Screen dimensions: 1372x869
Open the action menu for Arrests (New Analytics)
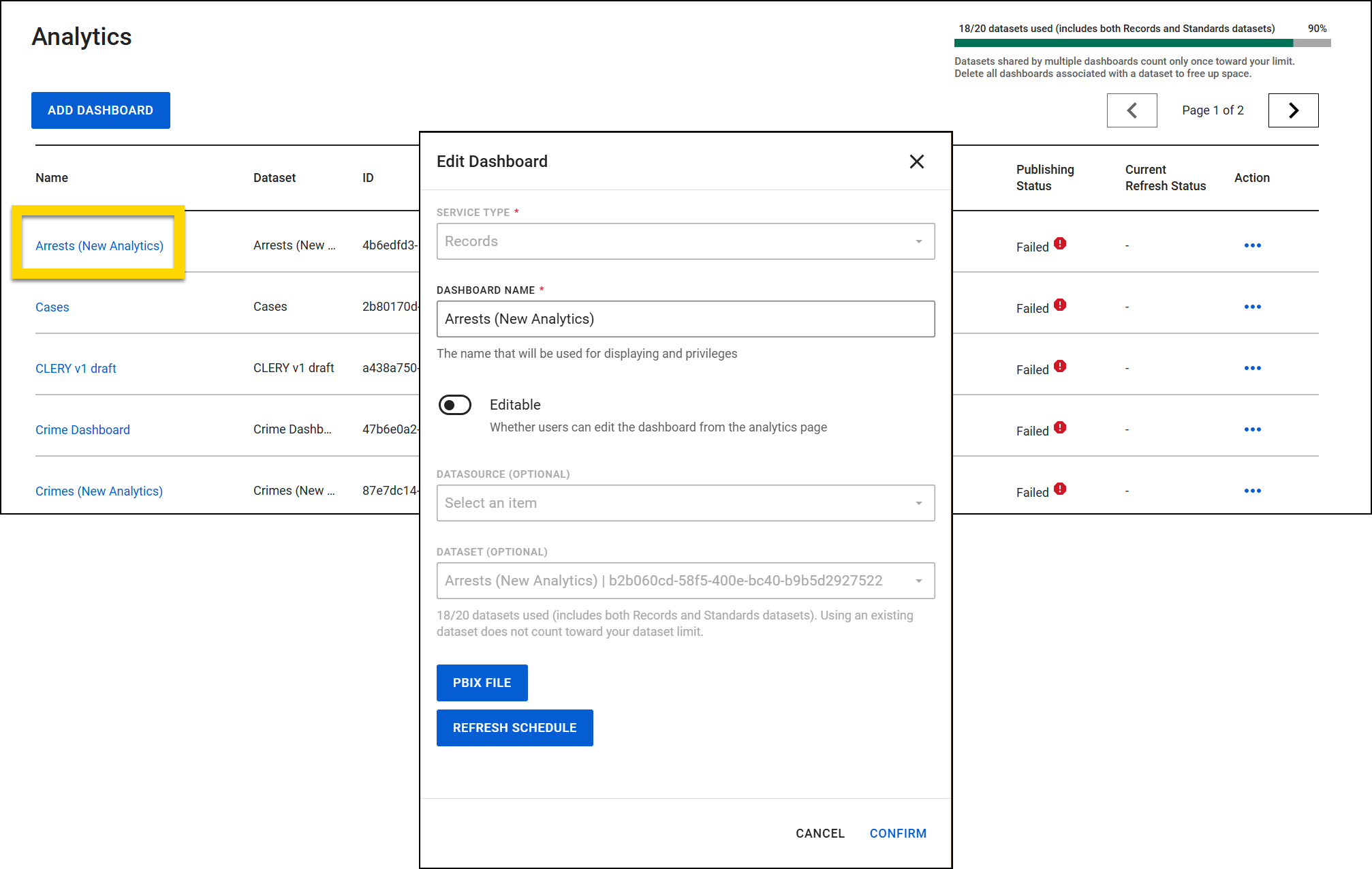point(1252,245)
